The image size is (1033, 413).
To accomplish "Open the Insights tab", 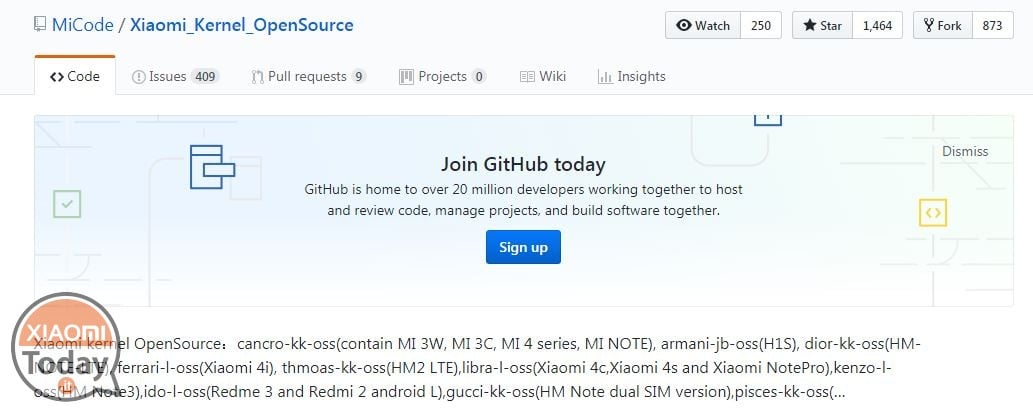I will pos(632,76).
